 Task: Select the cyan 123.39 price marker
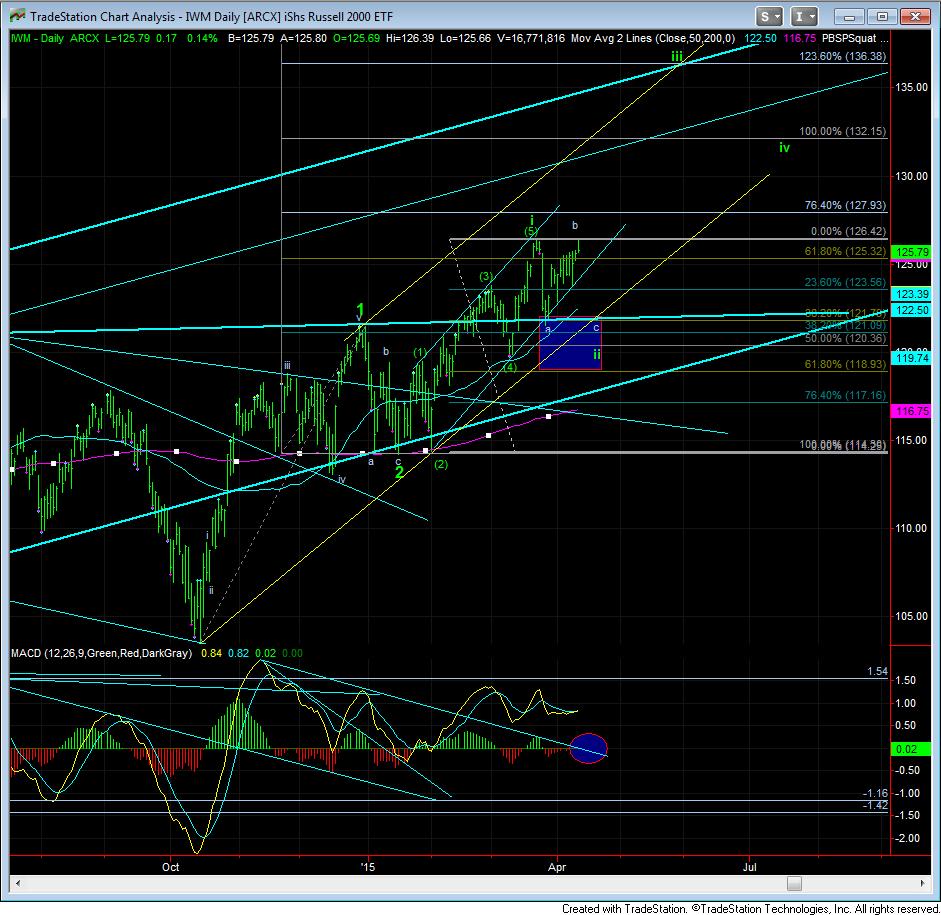pos(912,294)
